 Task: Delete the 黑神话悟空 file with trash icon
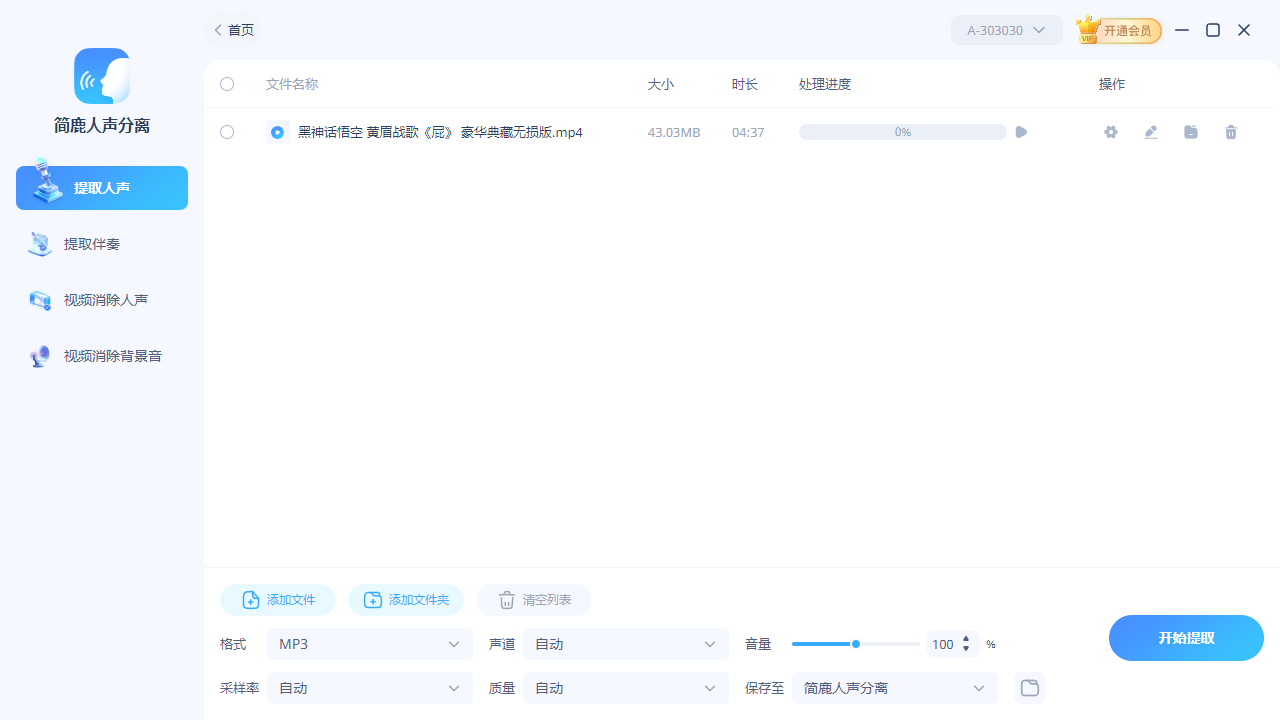coord(1230,132)
